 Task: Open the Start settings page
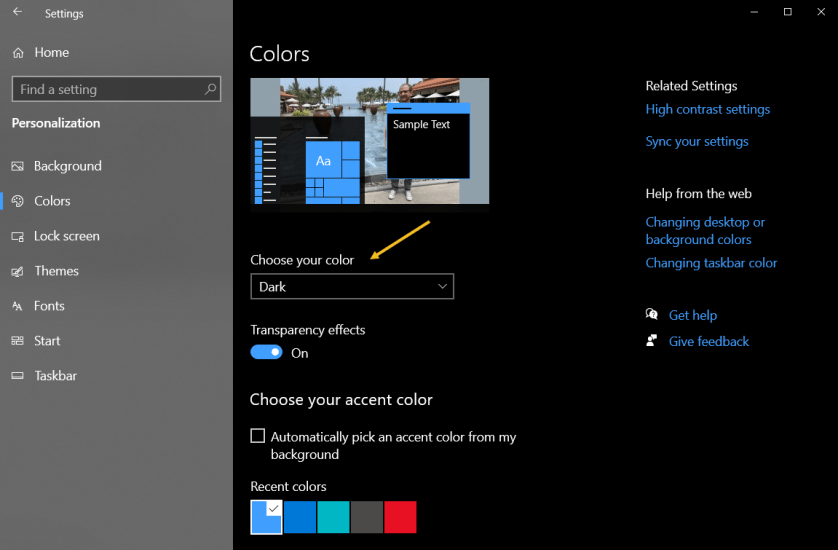click(47, 341)
